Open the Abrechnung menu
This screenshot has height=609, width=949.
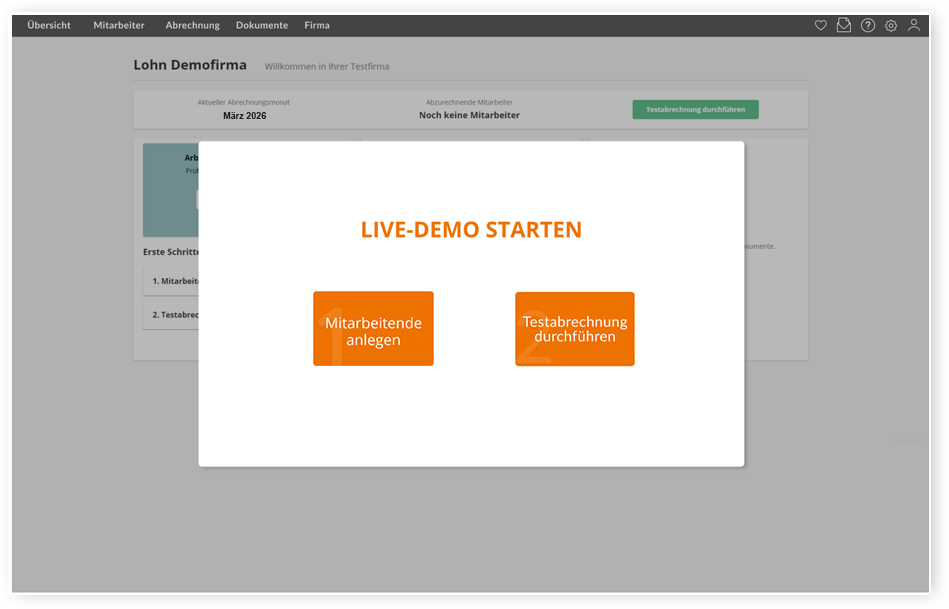(193, 26)
